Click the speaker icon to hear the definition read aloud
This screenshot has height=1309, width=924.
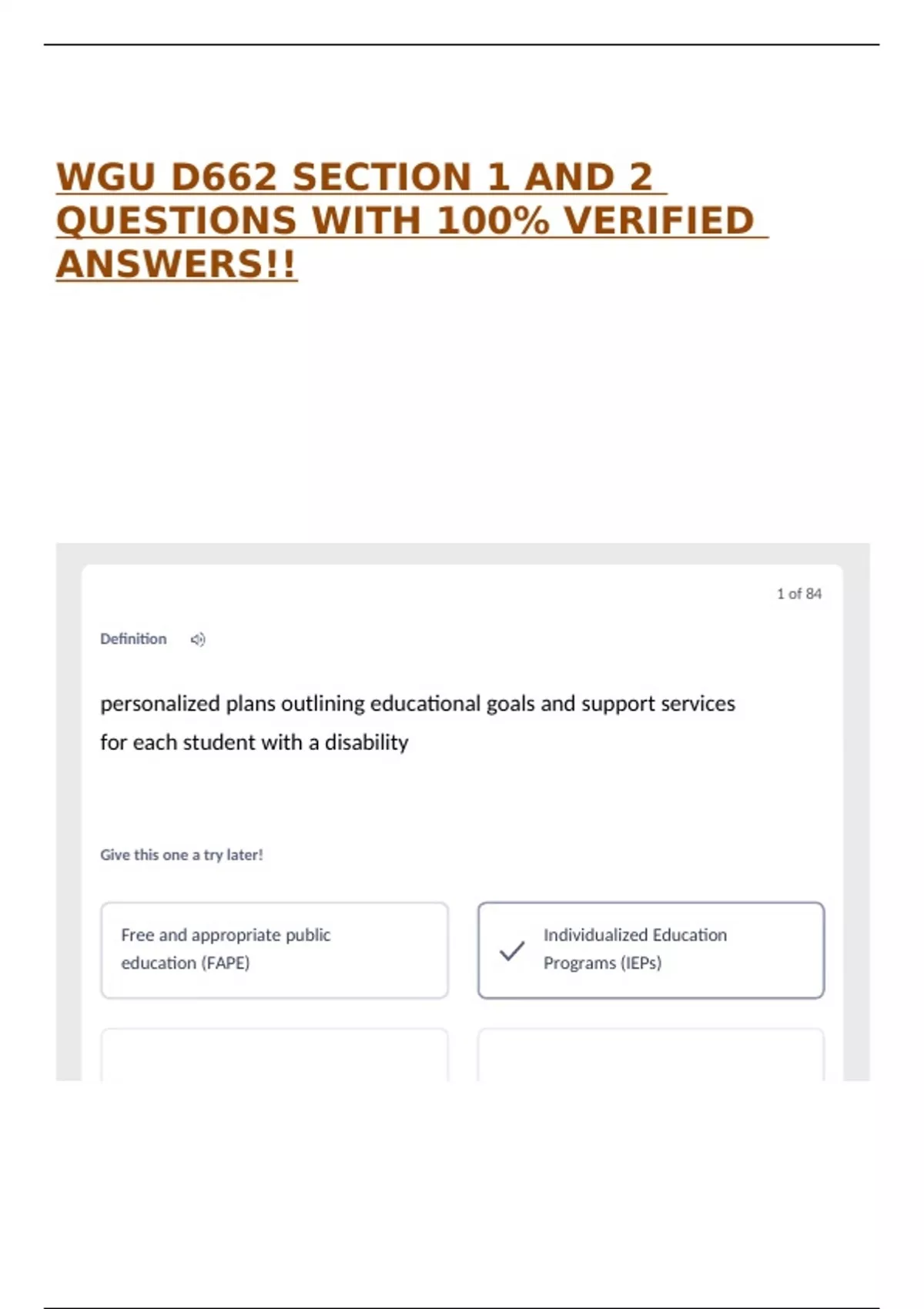click(197, 639)
